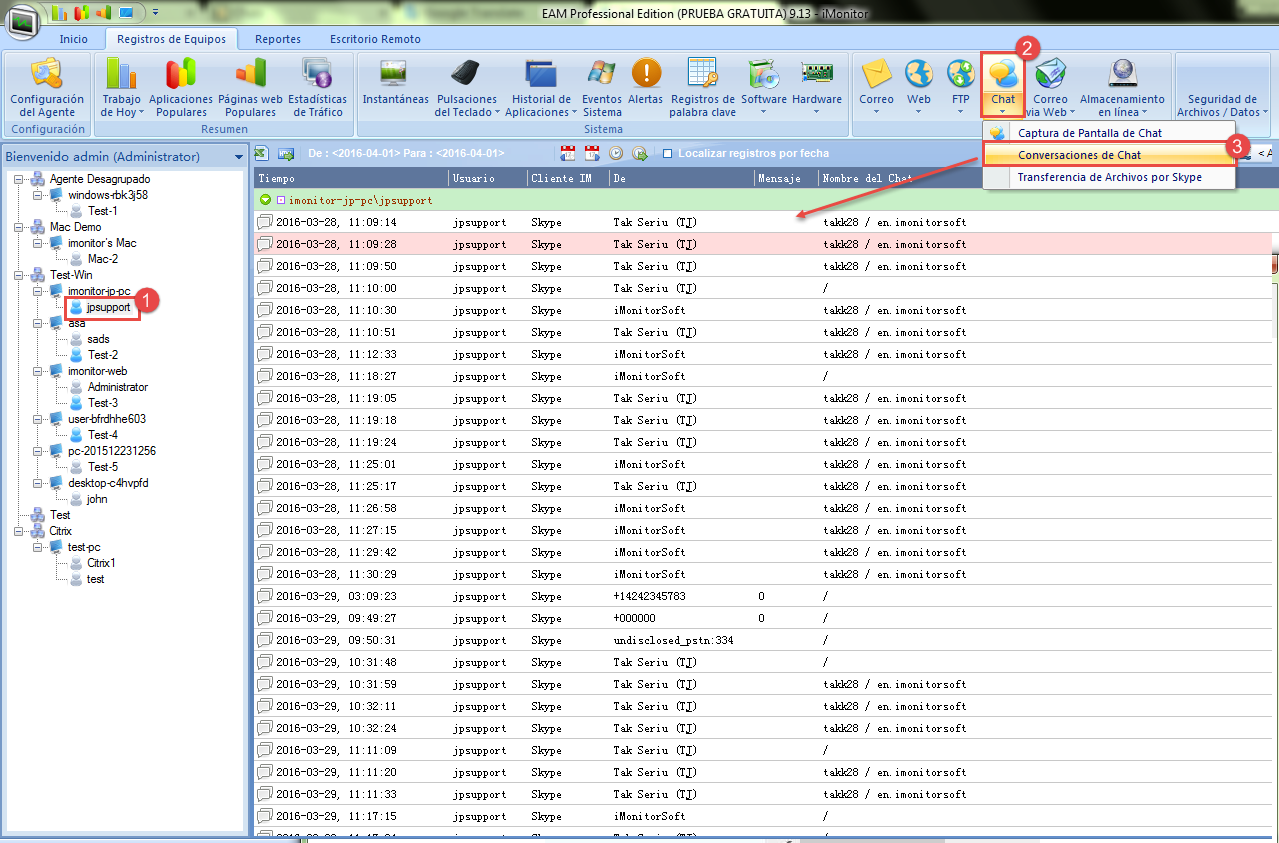
Task: Collapse the Agente Desagrupado tree node
Action: [20, 179]
